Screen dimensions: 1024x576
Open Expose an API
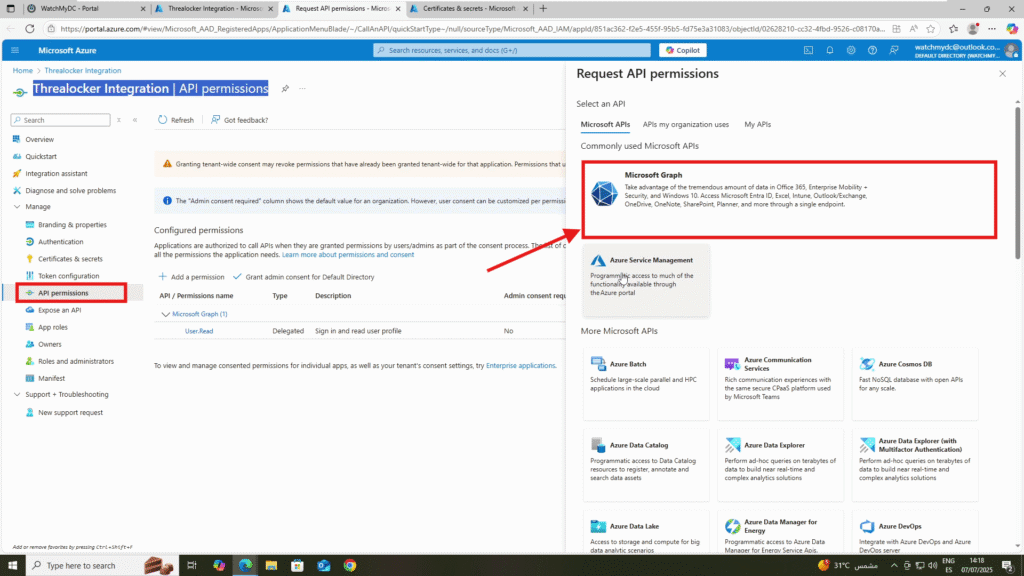click(59, 310)
